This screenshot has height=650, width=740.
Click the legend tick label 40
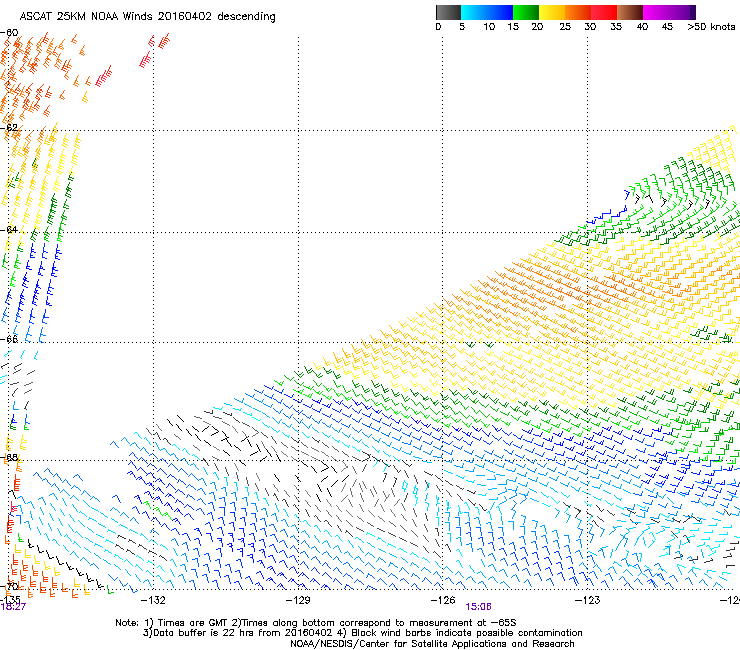(x=642, y=27)
